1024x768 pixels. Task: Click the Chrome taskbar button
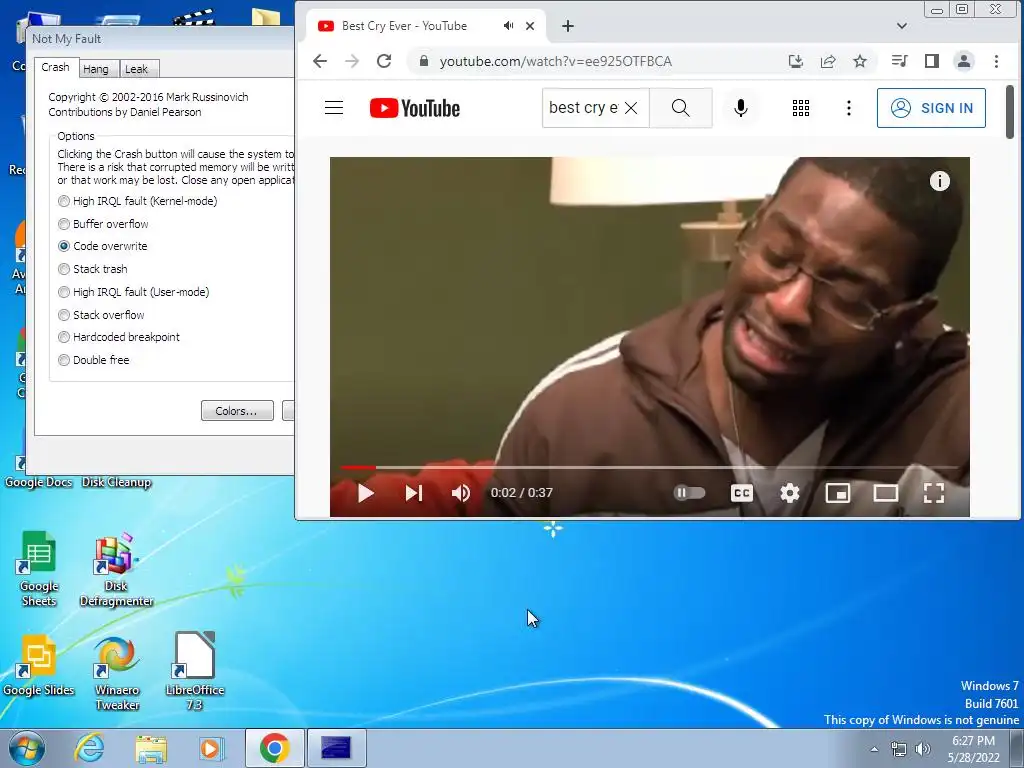274,748
